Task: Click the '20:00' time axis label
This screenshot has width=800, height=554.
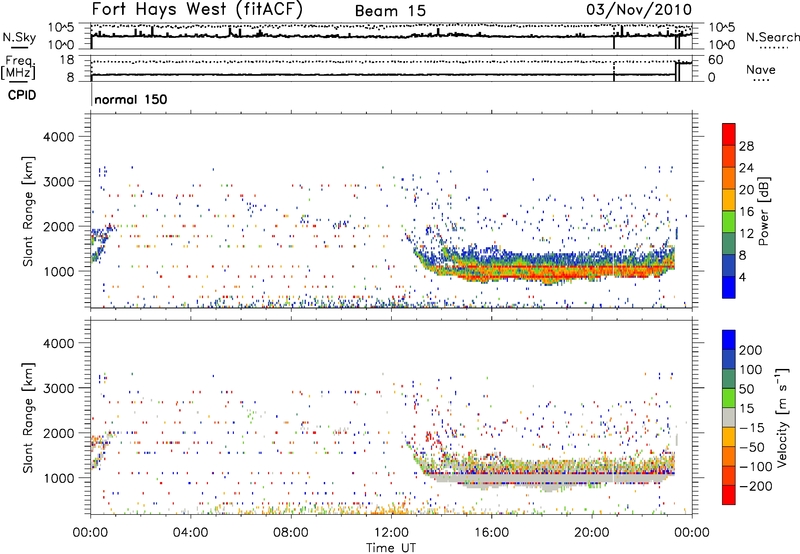Action: 592,533
